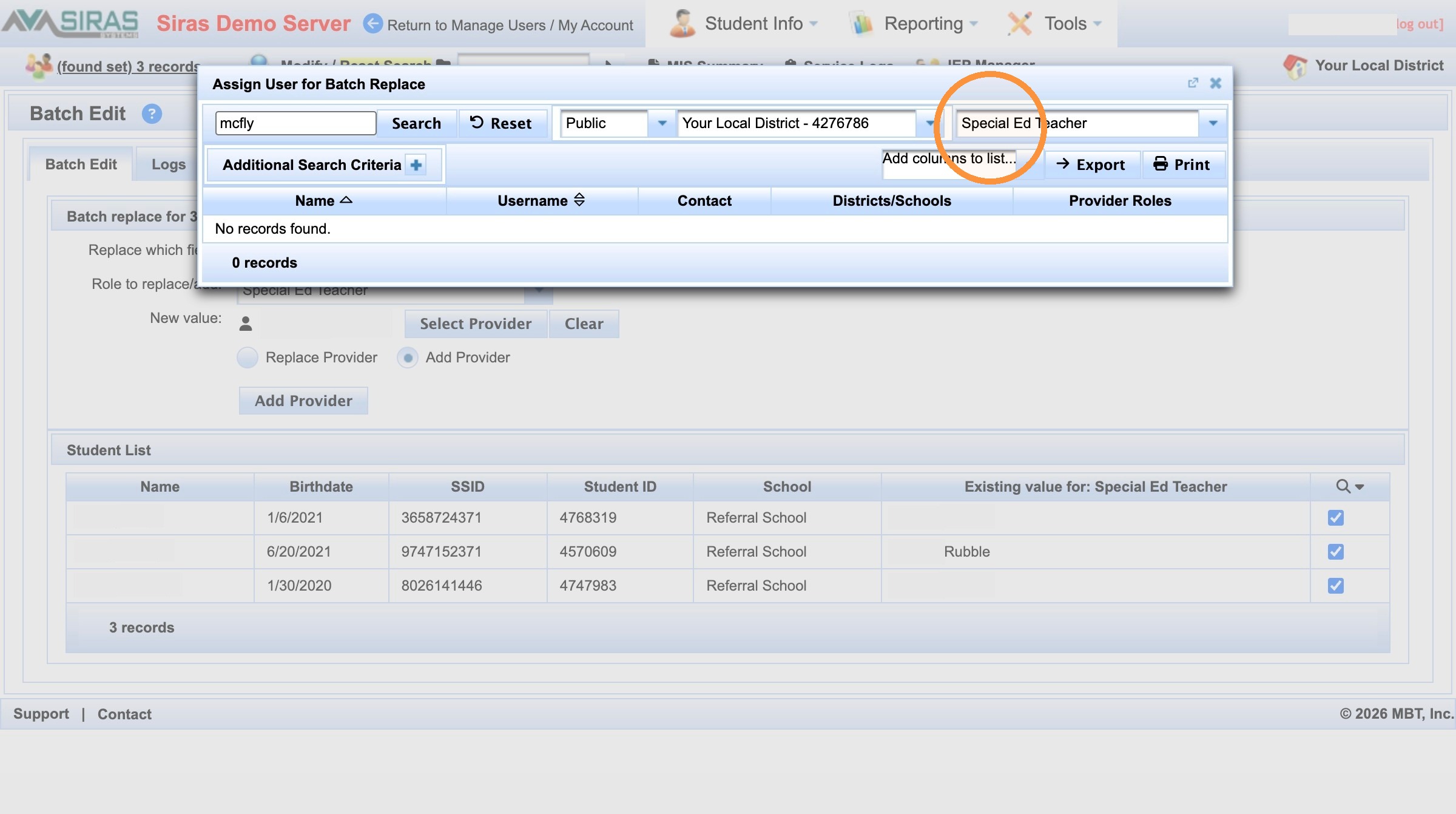
Task: Select the Add Provider radio button
Action: [408, 358]
